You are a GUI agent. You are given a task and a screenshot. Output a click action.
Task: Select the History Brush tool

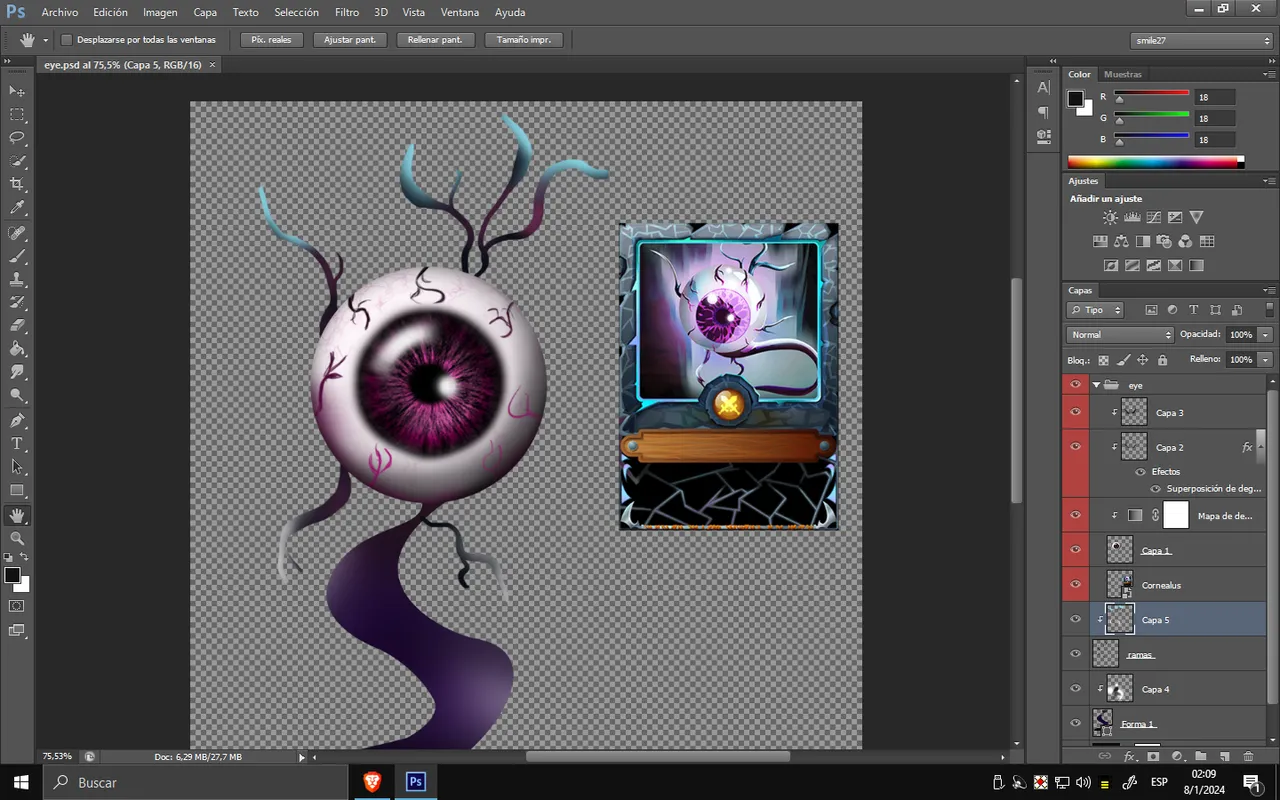(17, 303)
